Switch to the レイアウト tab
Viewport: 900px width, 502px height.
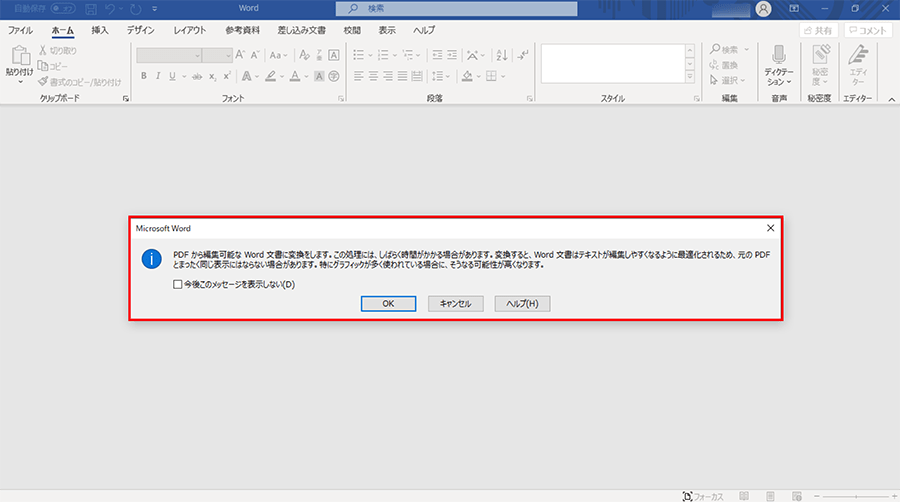190,30
